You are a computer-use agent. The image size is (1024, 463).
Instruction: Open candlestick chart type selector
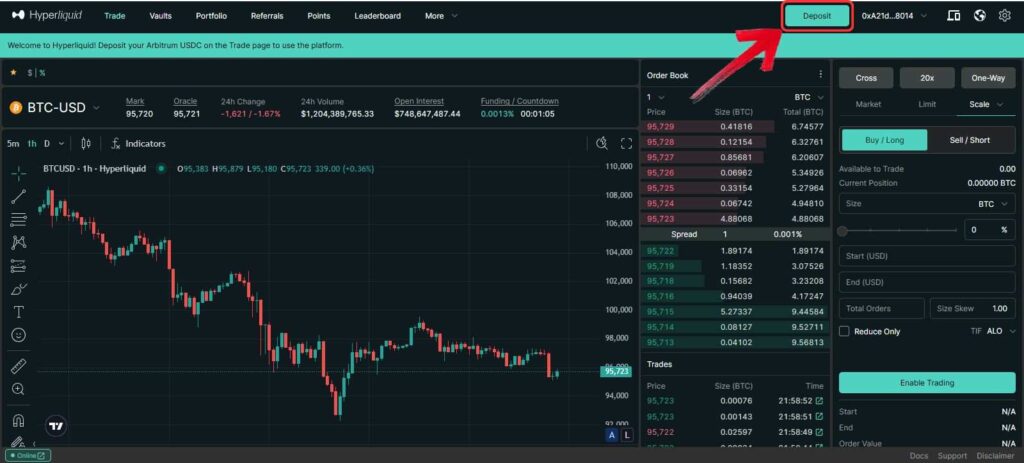click(x=86, y=143)
